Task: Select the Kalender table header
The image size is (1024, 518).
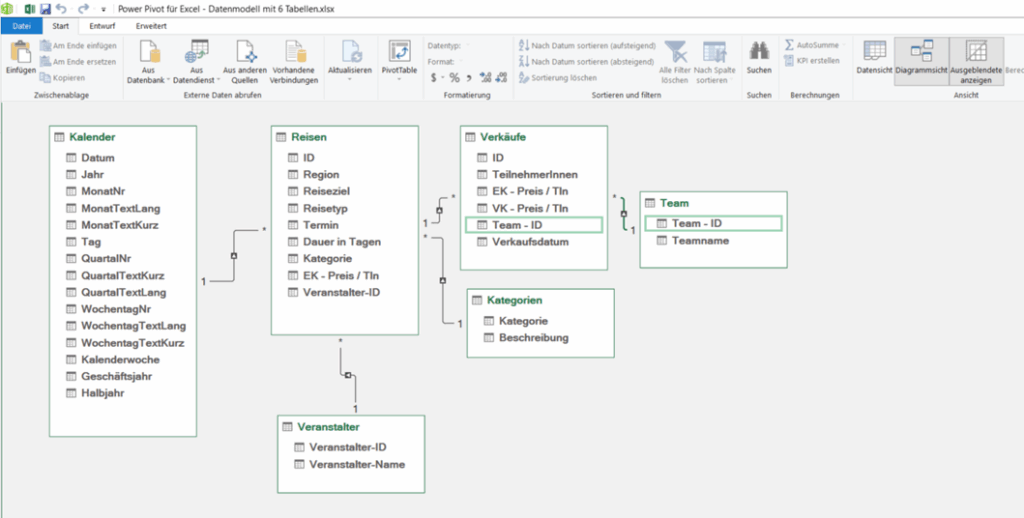Action: tap(91, 136)
